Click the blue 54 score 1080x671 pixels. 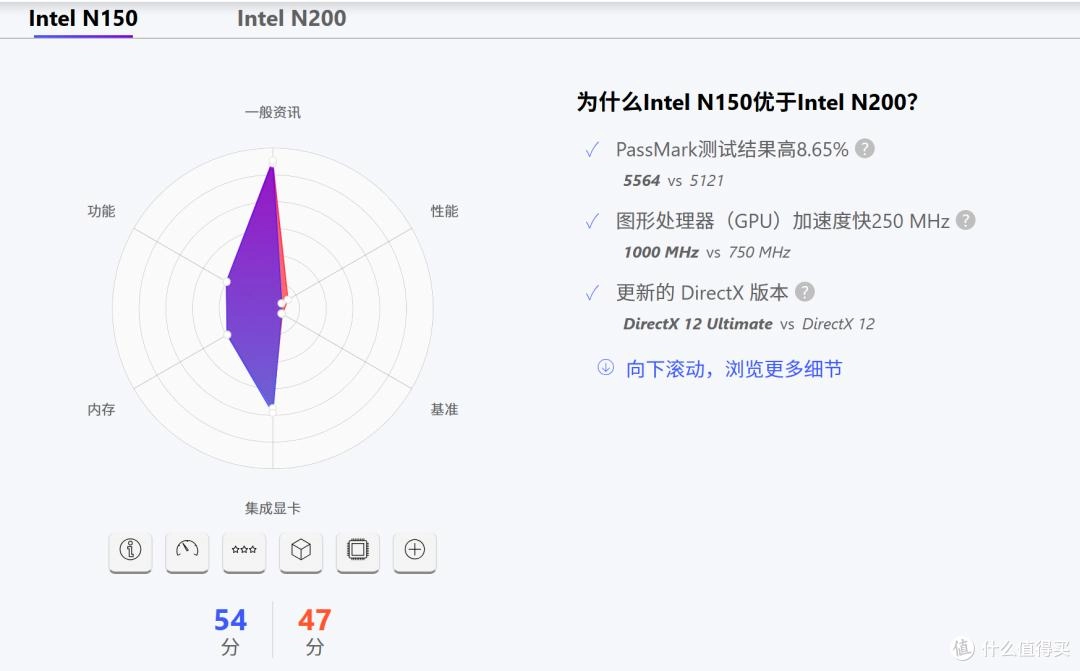click(x=230, y=620)
